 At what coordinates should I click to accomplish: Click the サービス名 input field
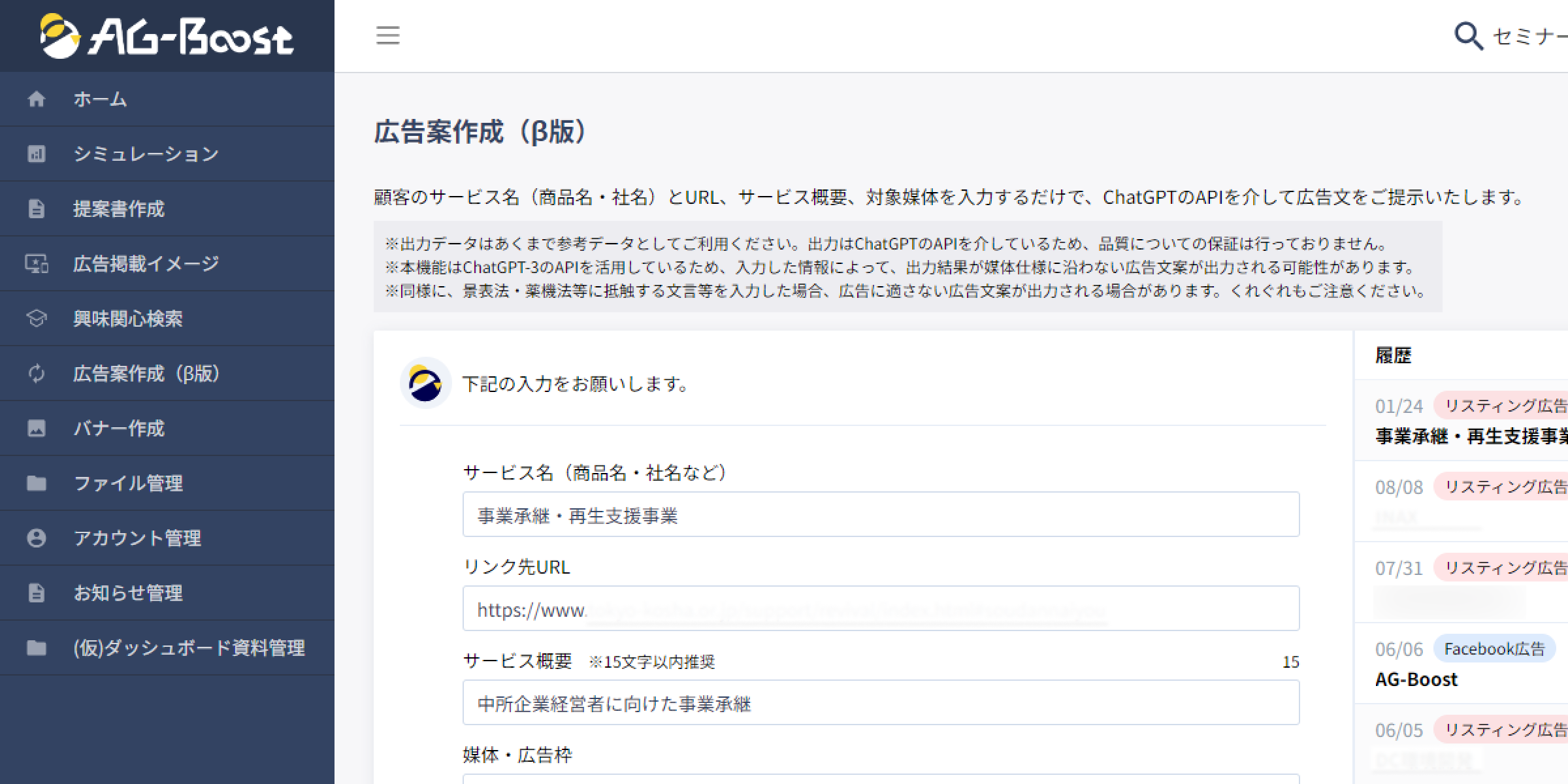click(881, 515)
